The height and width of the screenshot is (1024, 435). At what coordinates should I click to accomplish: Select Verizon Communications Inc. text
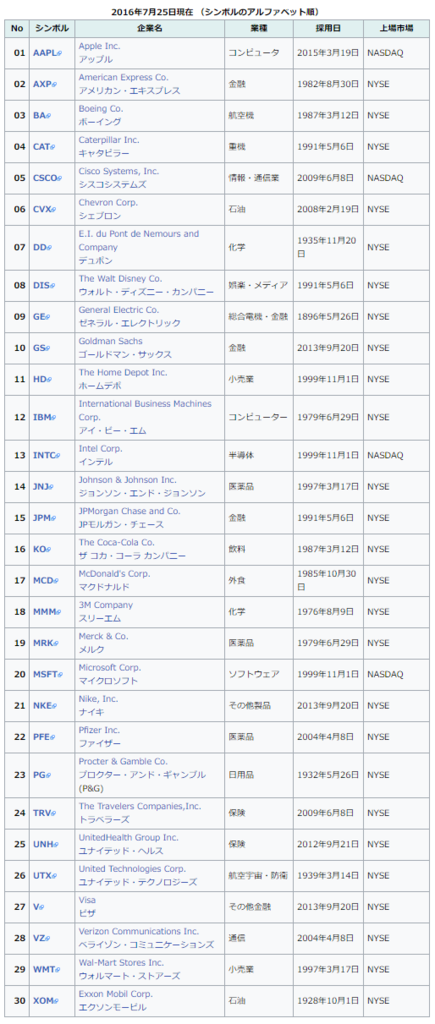(138, 932)
